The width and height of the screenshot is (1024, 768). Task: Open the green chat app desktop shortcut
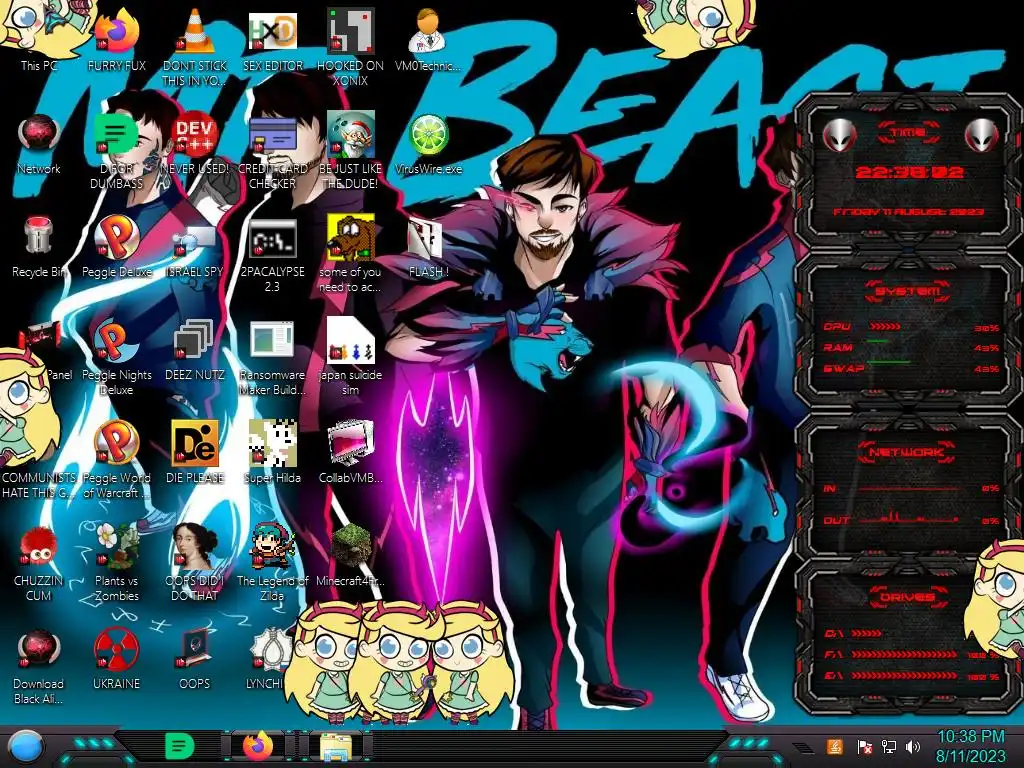(x=117, y=152)
